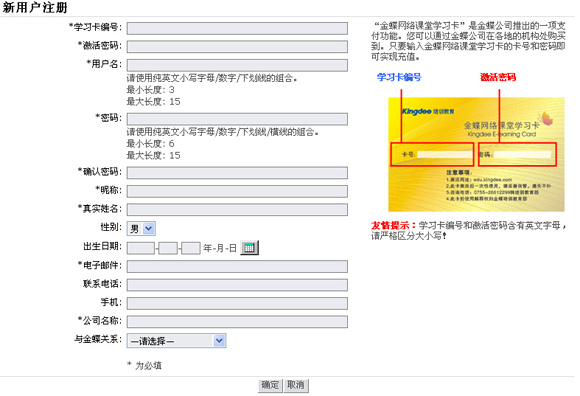The width and height of the screenshot is (580, 396).
Task: Click the 联系电话 phone input field
Action: coord(237,285)
